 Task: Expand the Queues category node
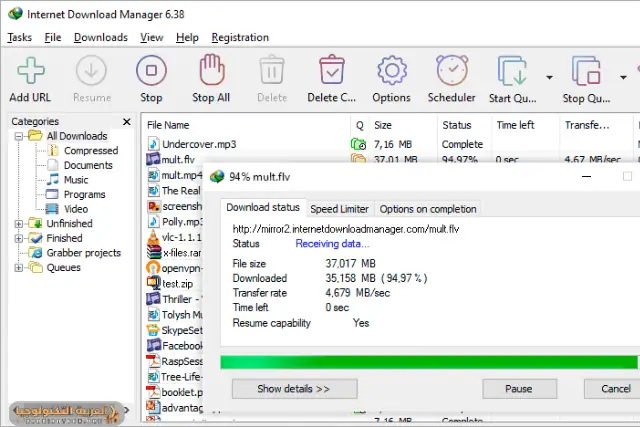[x=18, y=268]
